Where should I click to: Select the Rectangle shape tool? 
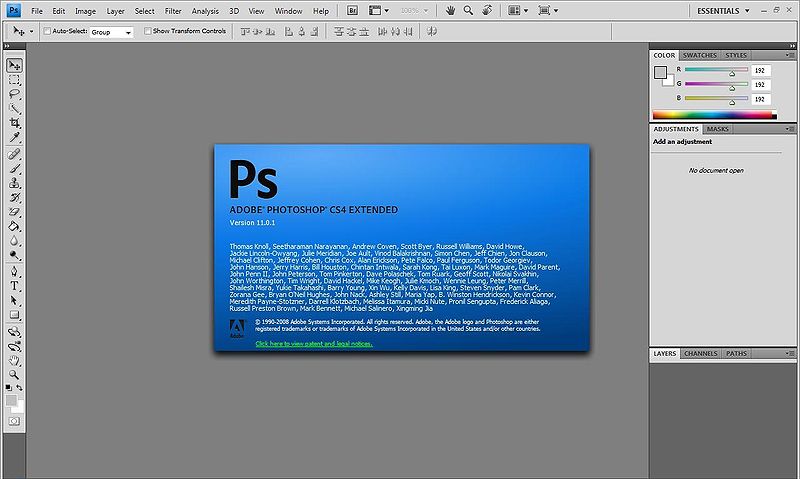pos(14,315)
